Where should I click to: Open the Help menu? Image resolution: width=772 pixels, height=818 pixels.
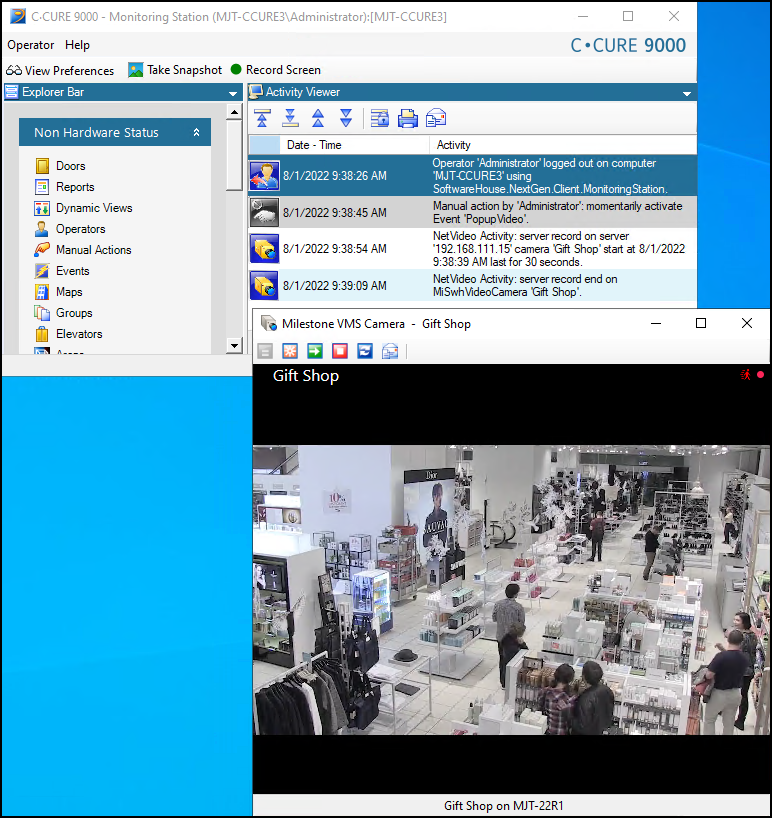tap(77, 45)
